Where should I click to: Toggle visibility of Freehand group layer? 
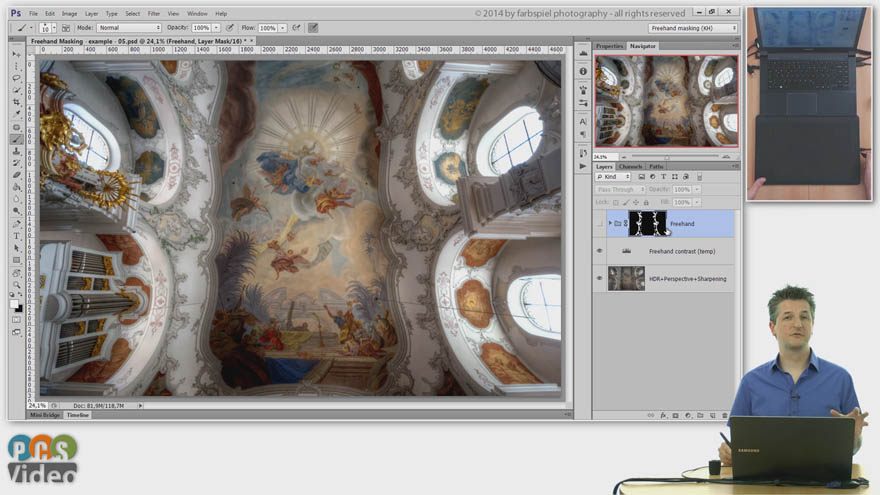click(599, 223)
